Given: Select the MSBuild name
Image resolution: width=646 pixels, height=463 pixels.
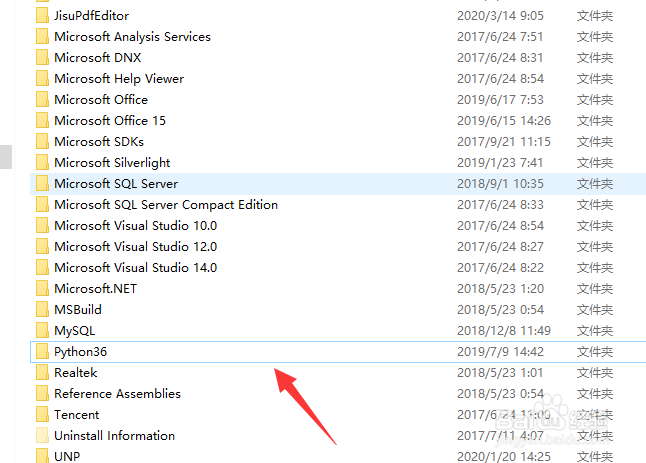Looking at the screenshot, I should coord(78,310).
